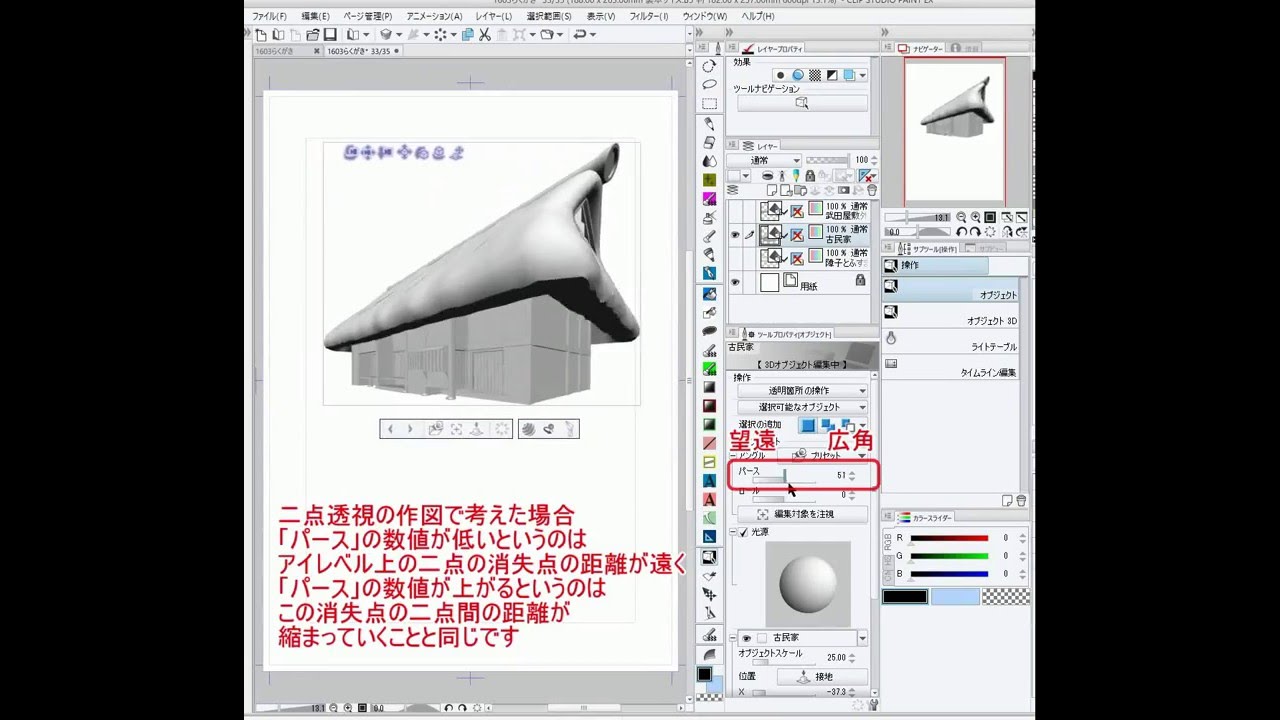Select the blend droplets tool

pos(709,160)
